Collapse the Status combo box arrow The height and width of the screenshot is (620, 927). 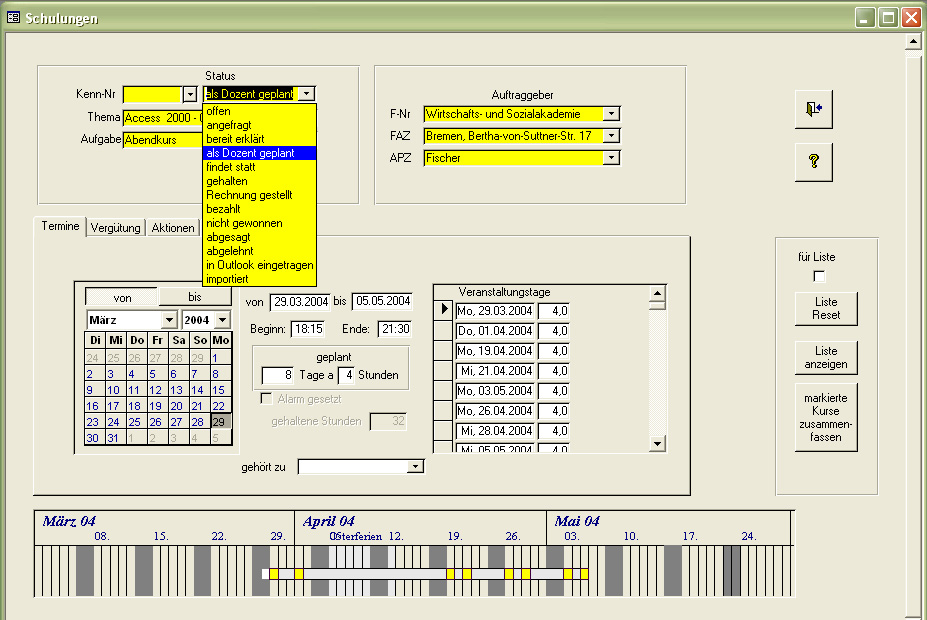coord(306,93)
